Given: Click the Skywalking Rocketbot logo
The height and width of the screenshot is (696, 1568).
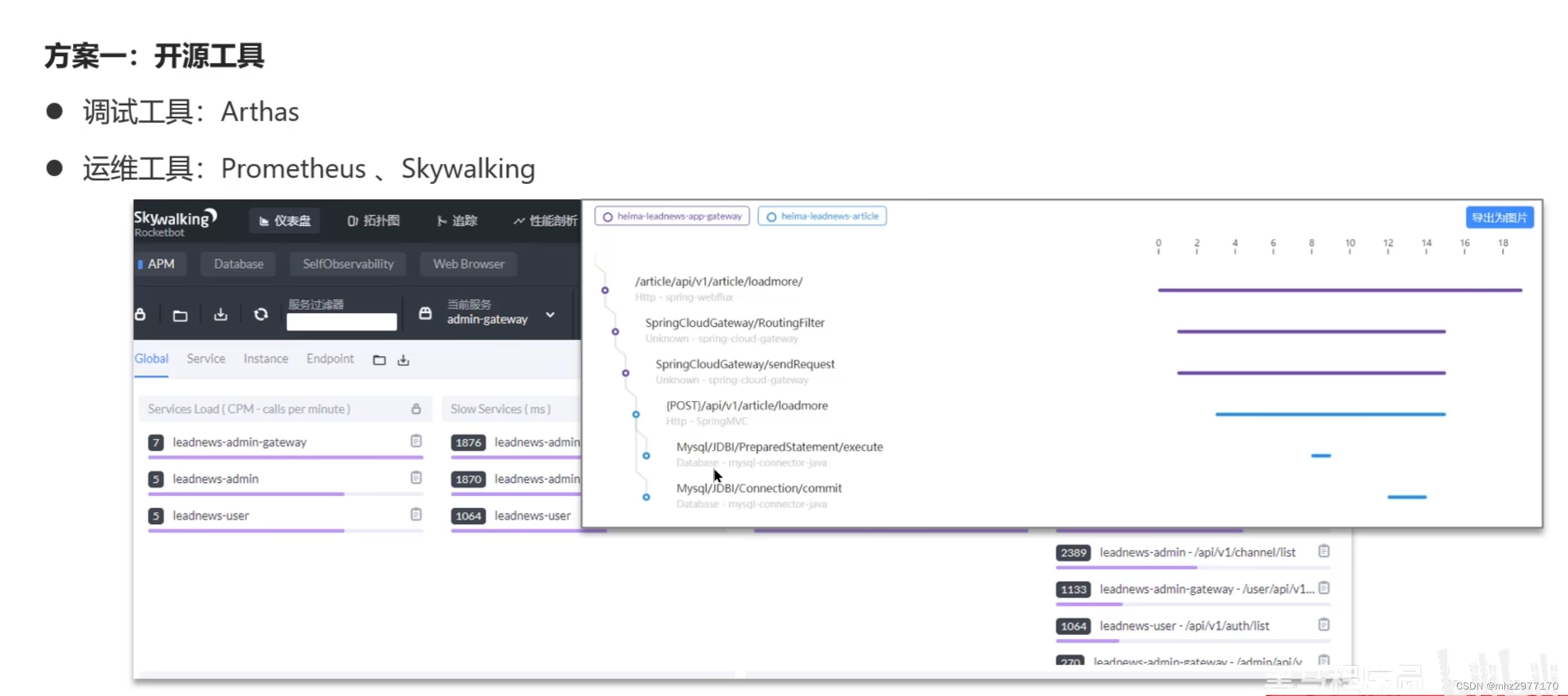Looking at the screenshot, I should coord(175,223).
